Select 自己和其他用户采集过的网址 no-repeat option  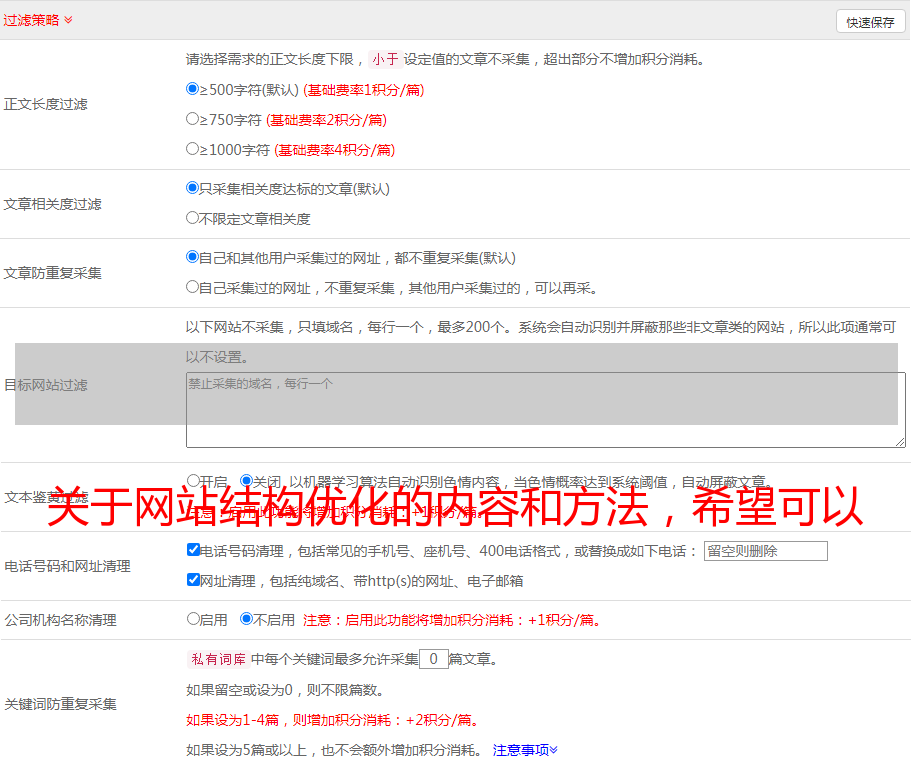click(x=193, y=257)
